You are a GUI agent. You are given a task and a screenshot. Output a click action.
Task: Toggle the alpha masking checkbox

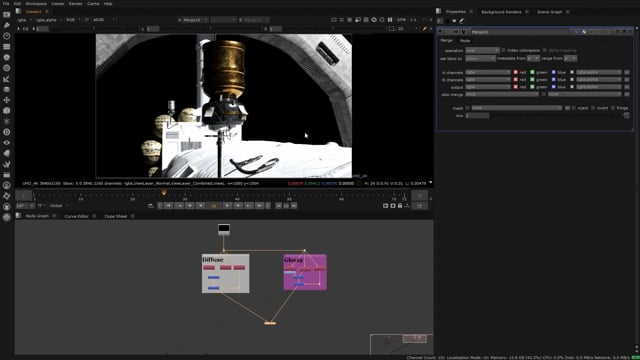point(544,50)
